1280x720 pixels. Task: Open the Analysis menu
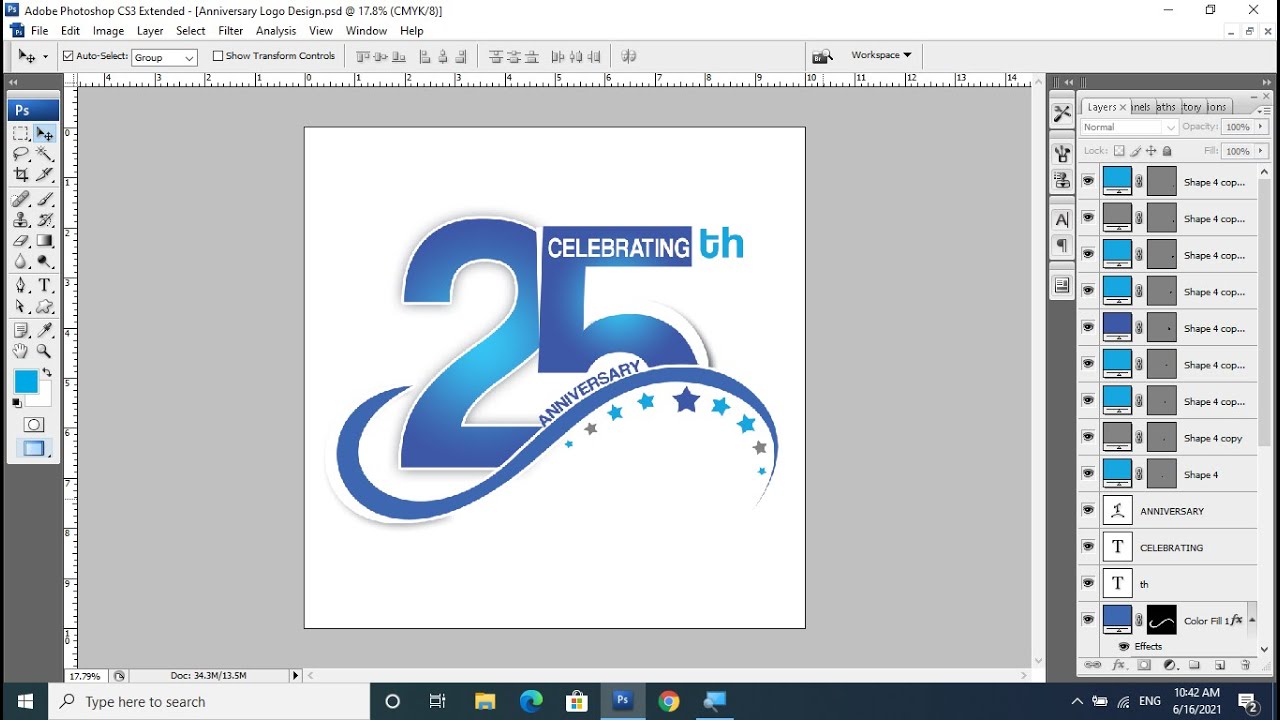(276, 31)
